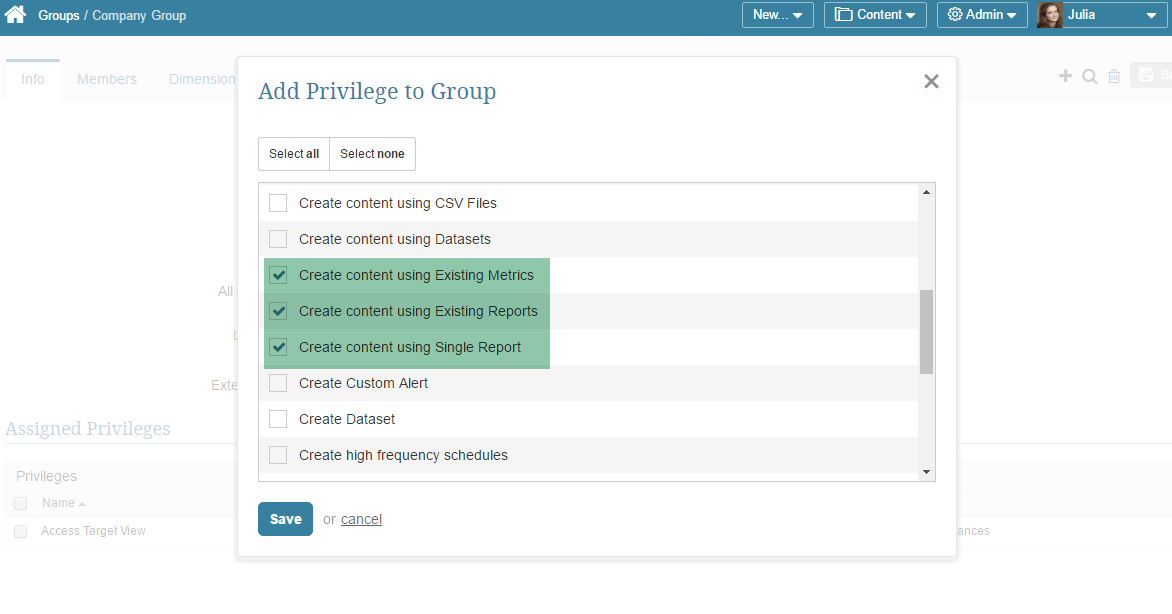Click Julia's profile avatar picture
The height and width of the screenshot is (614, 1172).
pos(1049,14)
